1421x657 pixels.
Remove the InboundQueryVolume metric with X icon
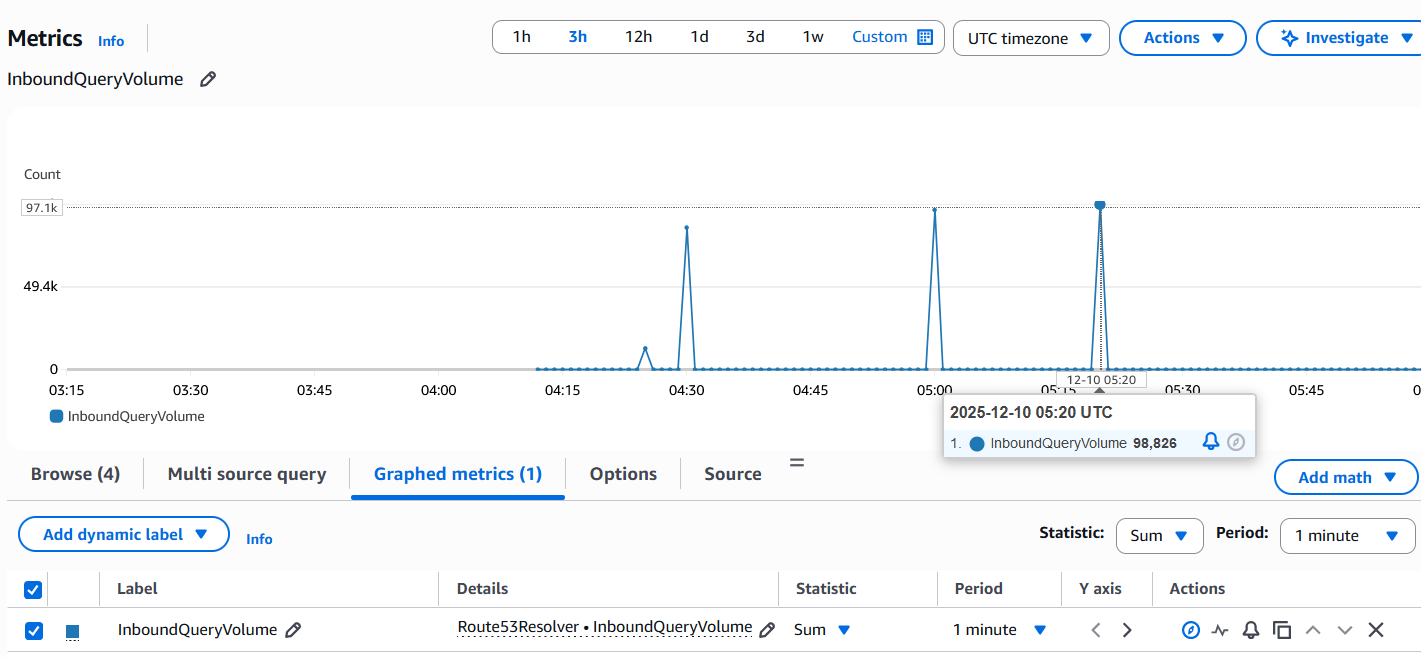1376,630
